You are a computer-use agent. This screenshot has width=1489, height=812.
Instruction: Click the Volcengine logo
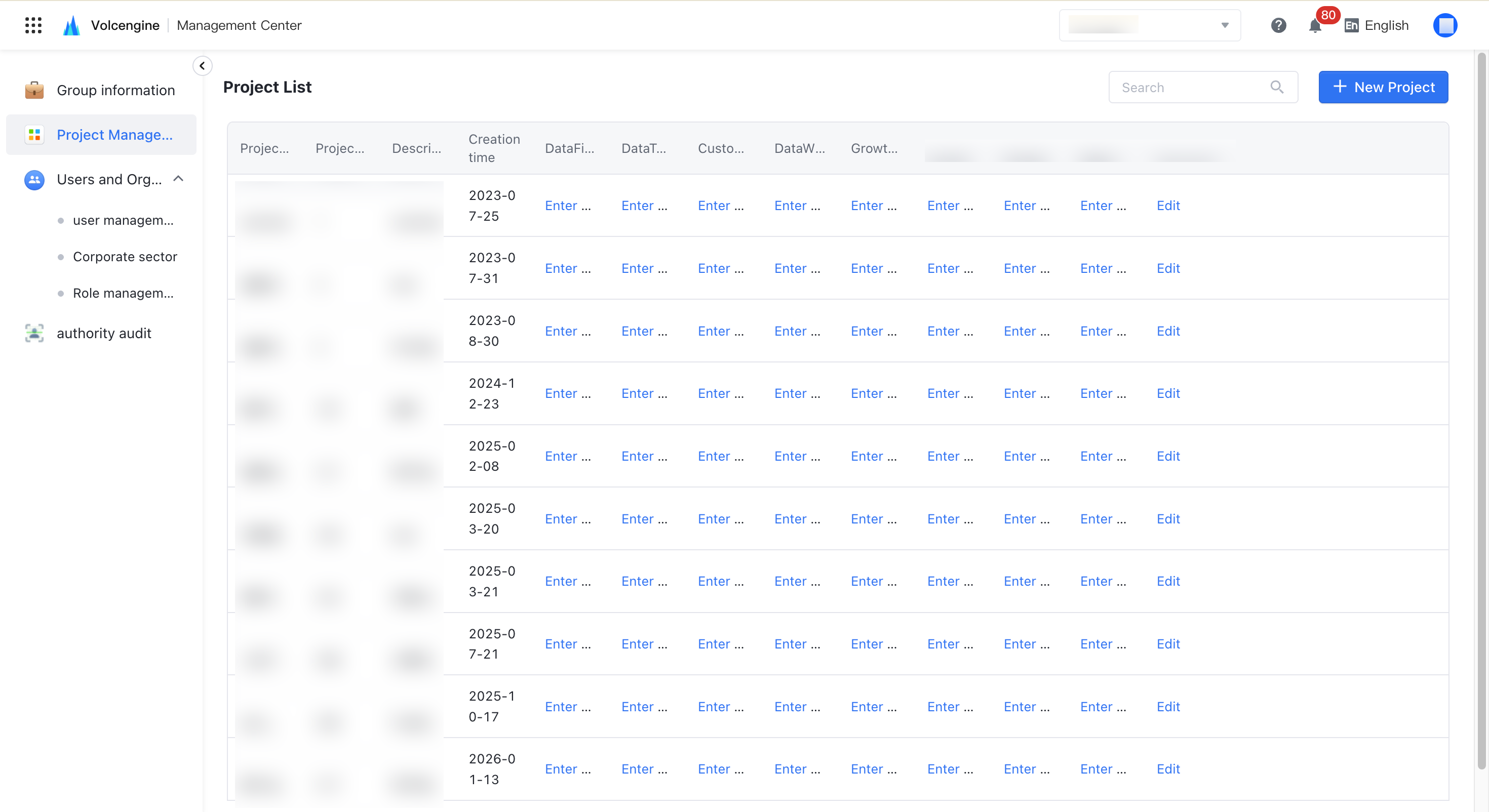[71, 25]
